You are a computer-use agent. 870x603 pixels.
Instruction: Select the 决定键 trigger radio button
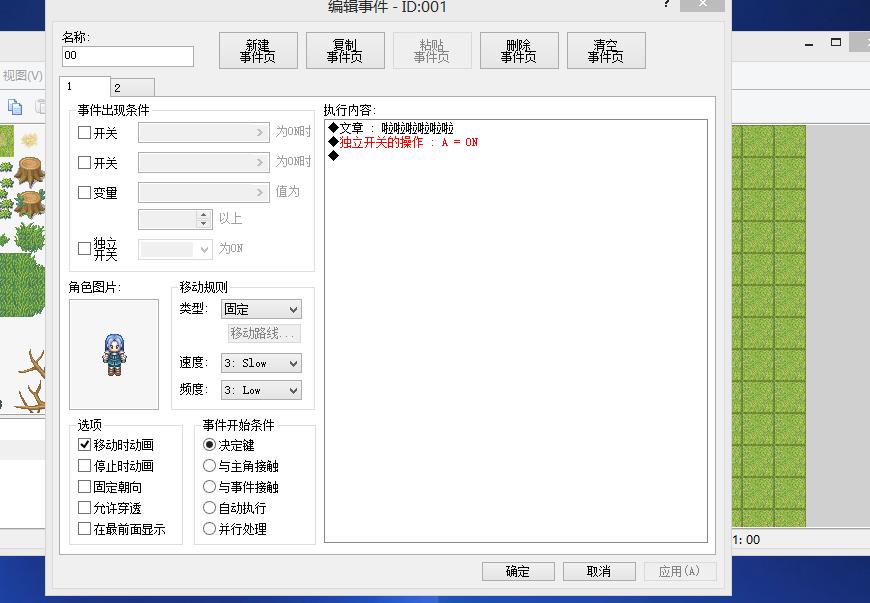pos(209,444)
